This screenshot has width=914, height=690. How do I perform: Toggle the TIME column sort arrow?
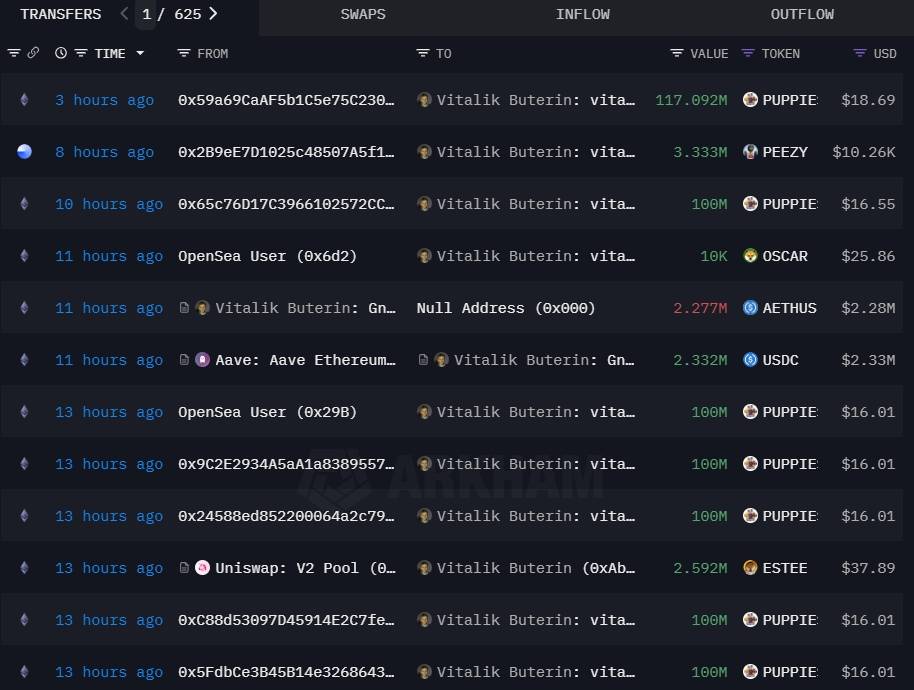coord(140,53)
